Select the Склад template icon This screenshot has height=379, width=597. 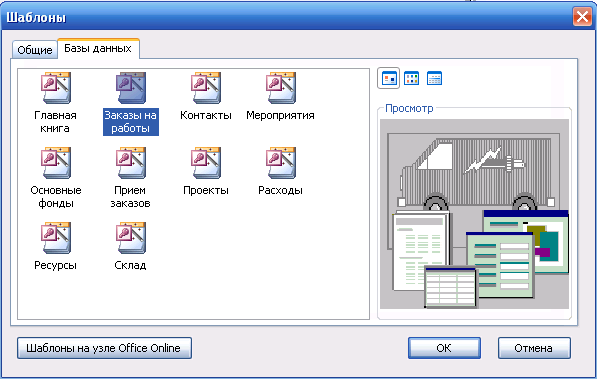(131, 238)
